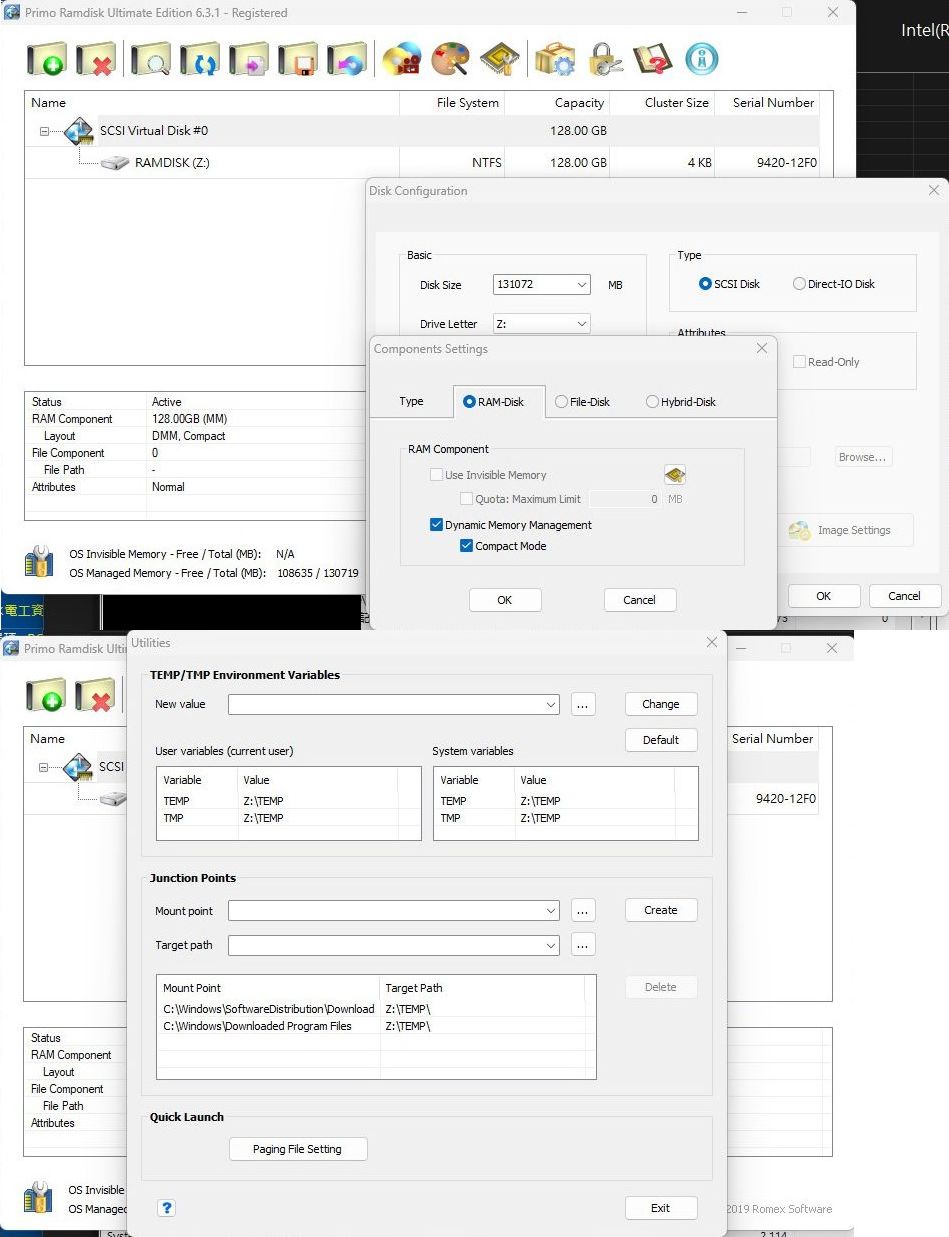Image resolution: width=949 pixels, height=1237 pixels.
Task: Open Utilities via the toolbox gear icon
Action: (554, 60)
